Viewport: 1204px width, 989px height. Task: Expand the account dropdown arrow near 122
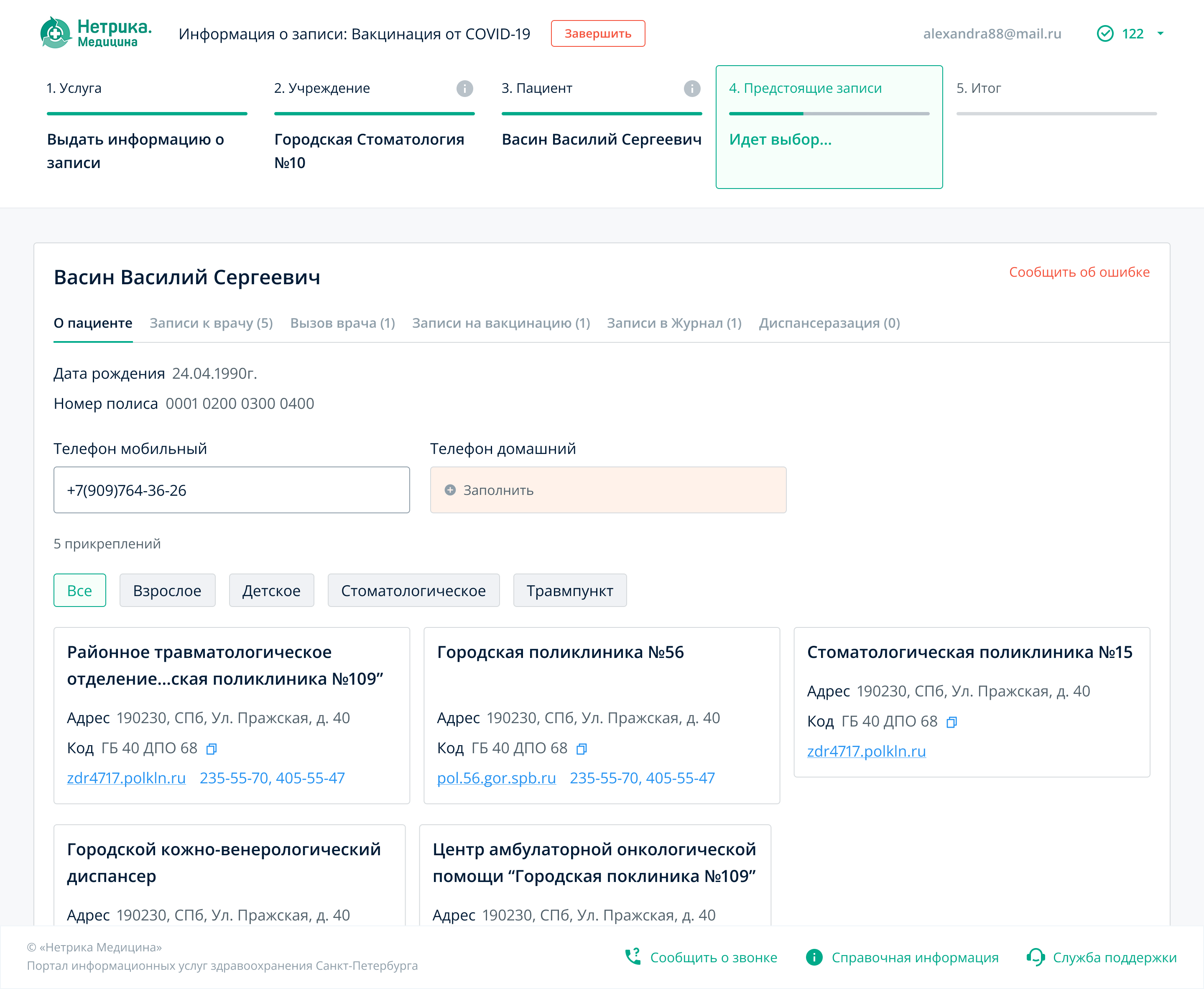(1161, 33)
